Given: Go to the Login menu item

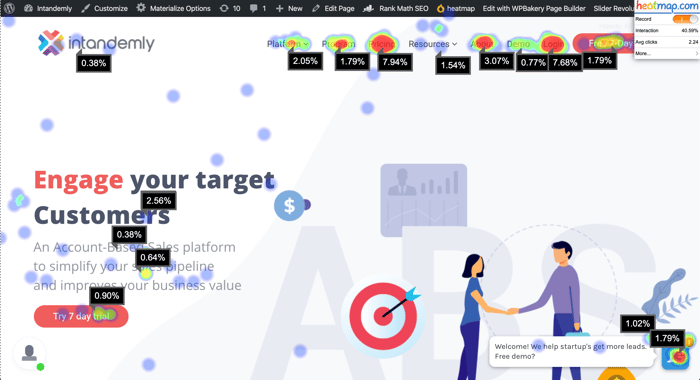Looking at the screenshot, I should point(553,44).
